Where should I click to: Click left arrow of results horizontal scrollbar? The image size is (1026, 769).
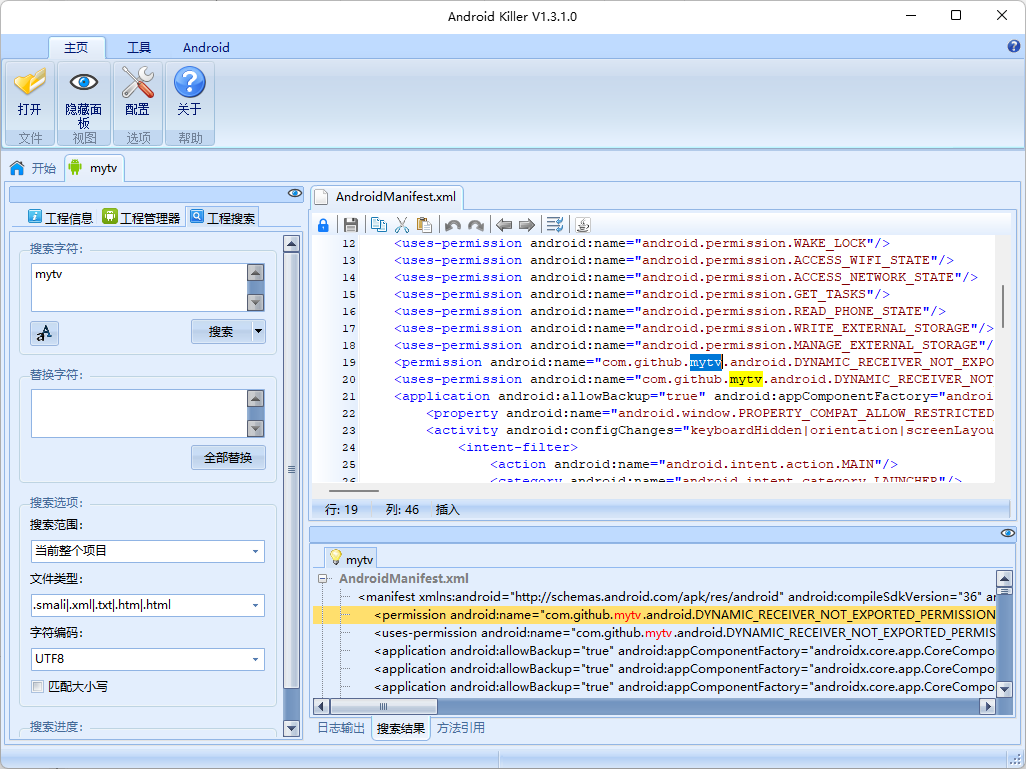click(x=321, y=706)
